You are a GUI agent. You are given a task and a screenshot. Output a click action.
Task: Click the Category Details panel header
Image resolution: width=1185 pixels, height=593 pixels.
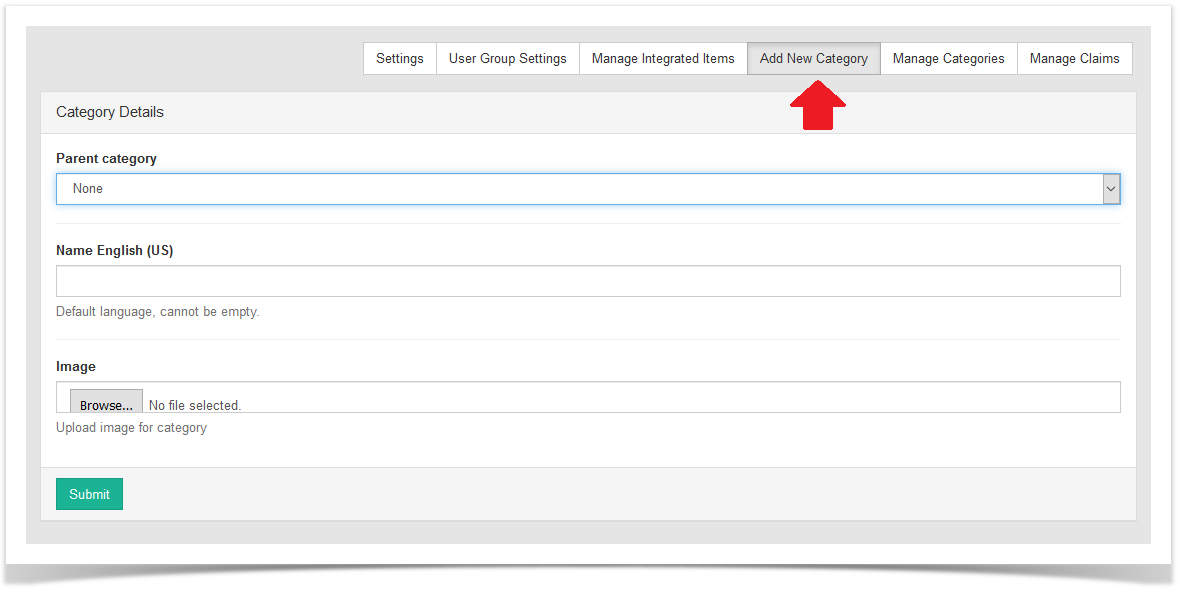pyautogui.click(x=110, y=112)
